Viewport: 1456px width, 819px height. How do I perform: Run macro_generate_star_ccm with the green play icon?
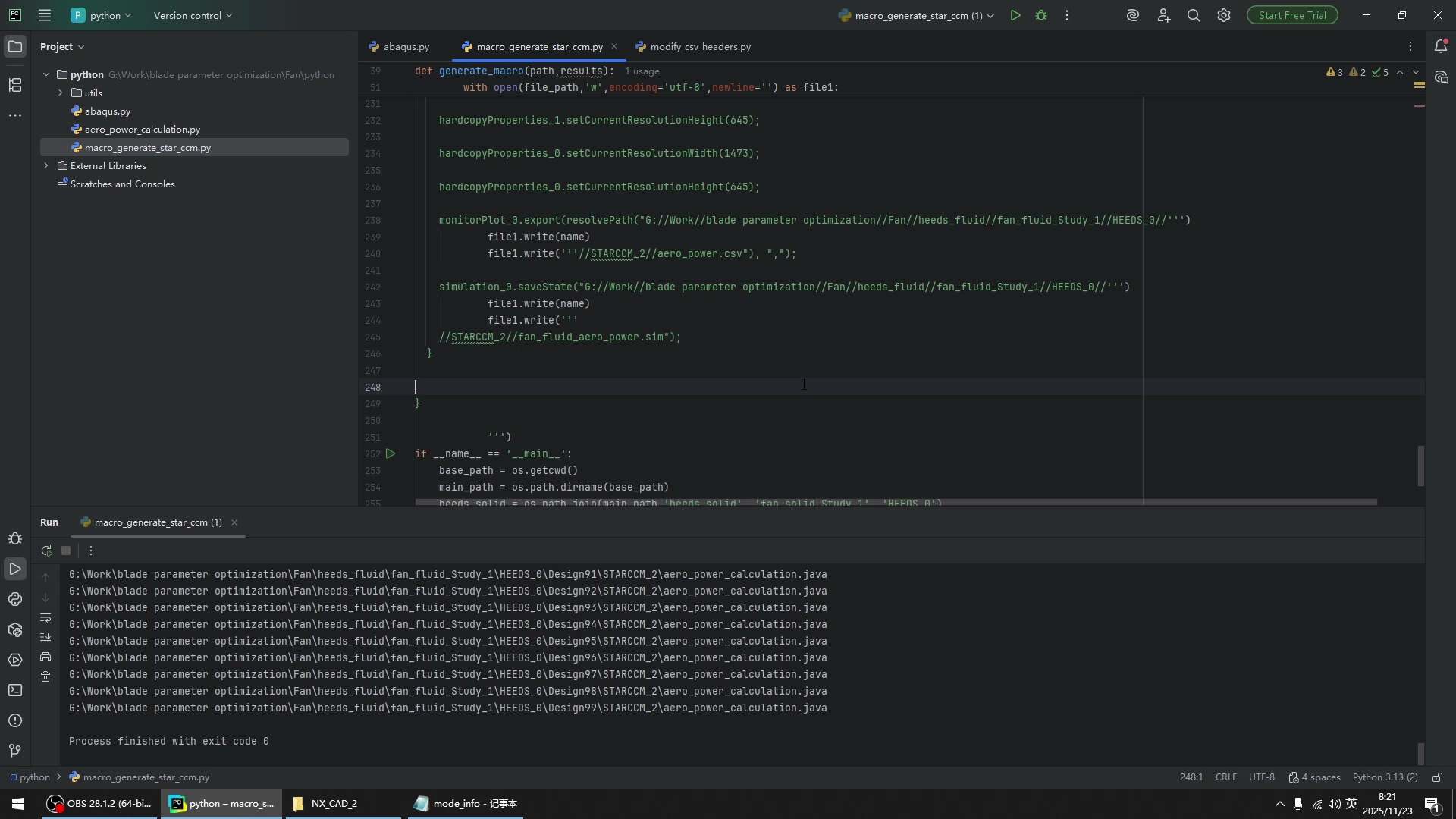pyautogui.click(x=1015, y=15)
